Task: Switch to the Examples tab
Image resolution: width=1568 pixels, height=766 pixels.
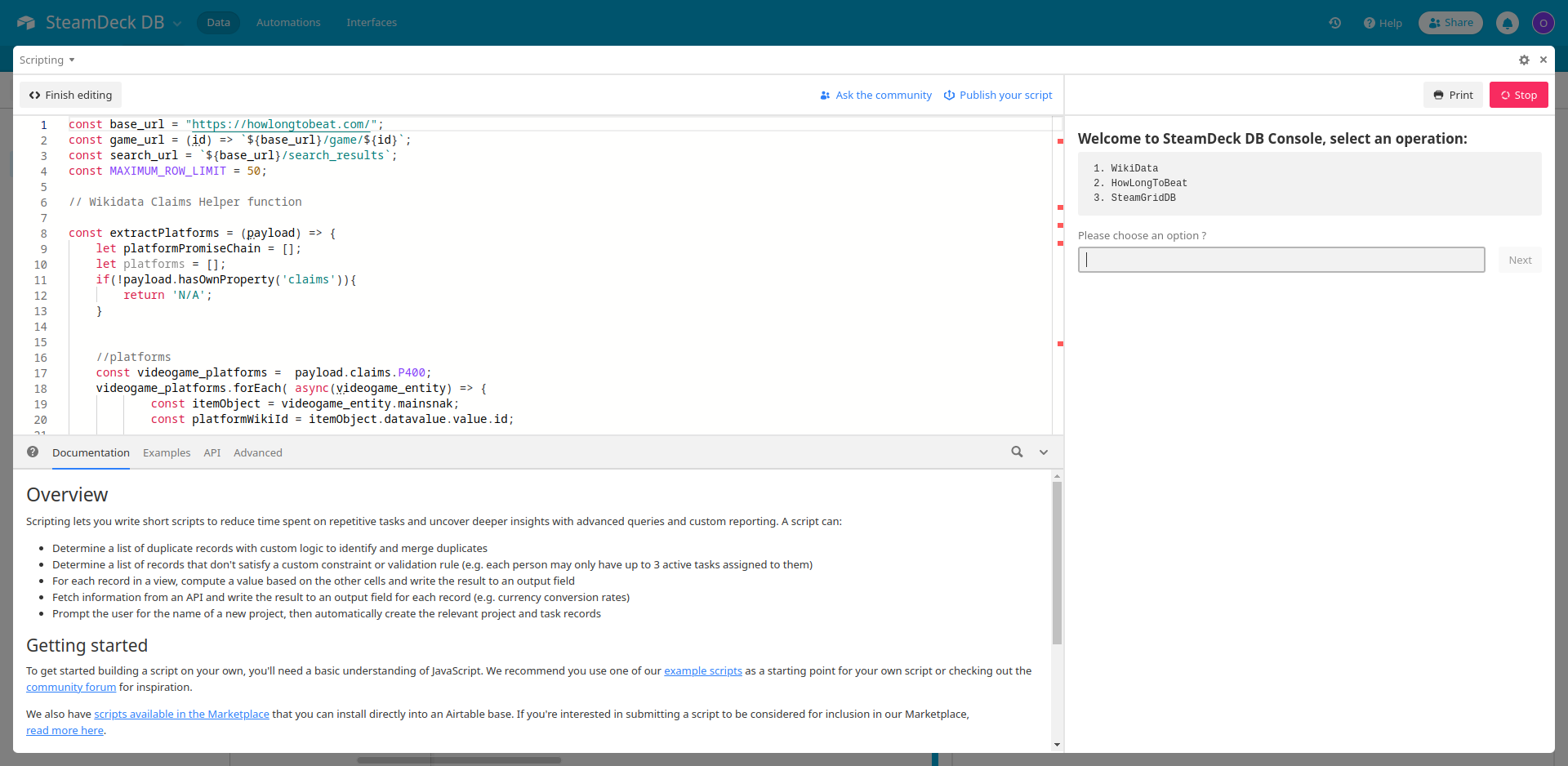Action: tap(167, 452)
